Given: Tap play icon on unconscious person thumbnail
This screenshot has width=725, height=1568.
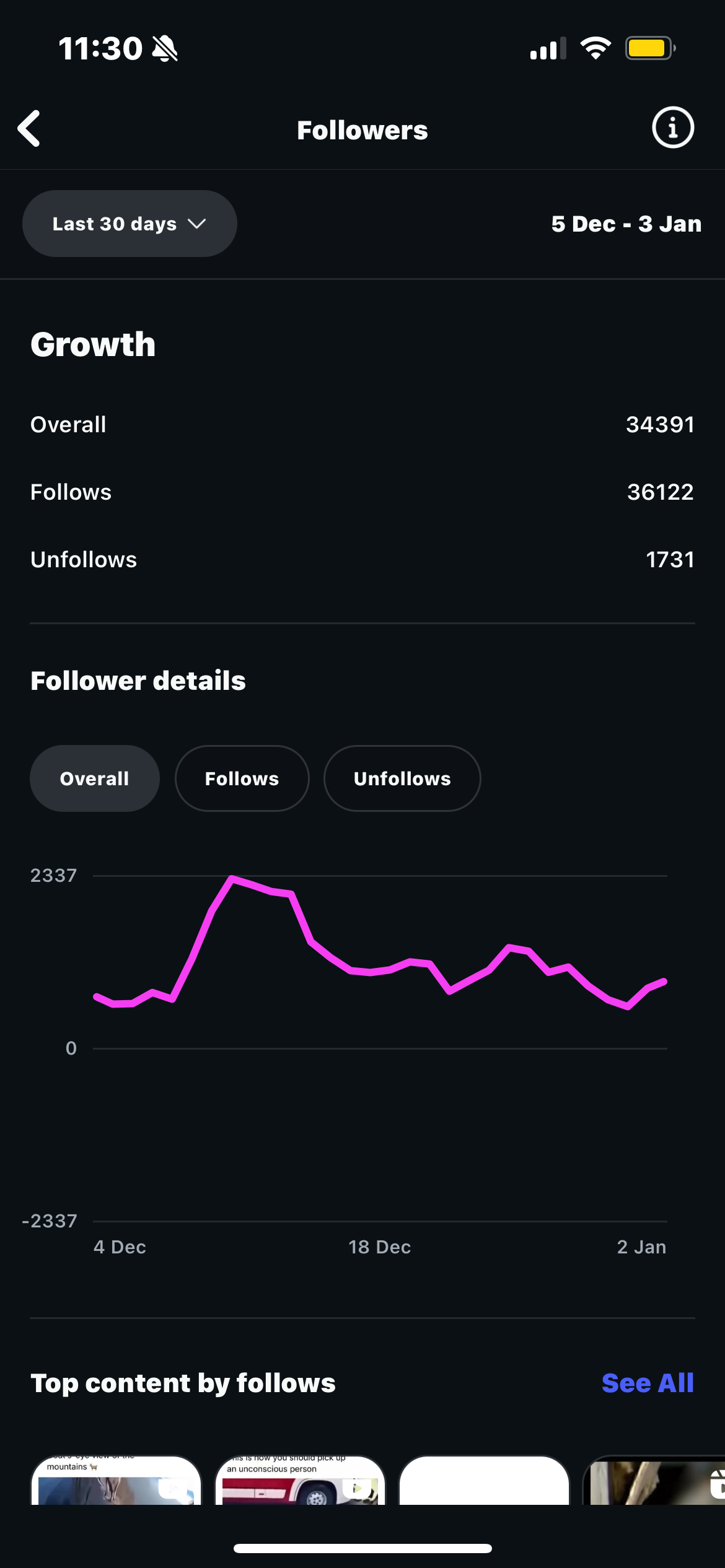Looking at the screenshot, I should (358, 1488).
